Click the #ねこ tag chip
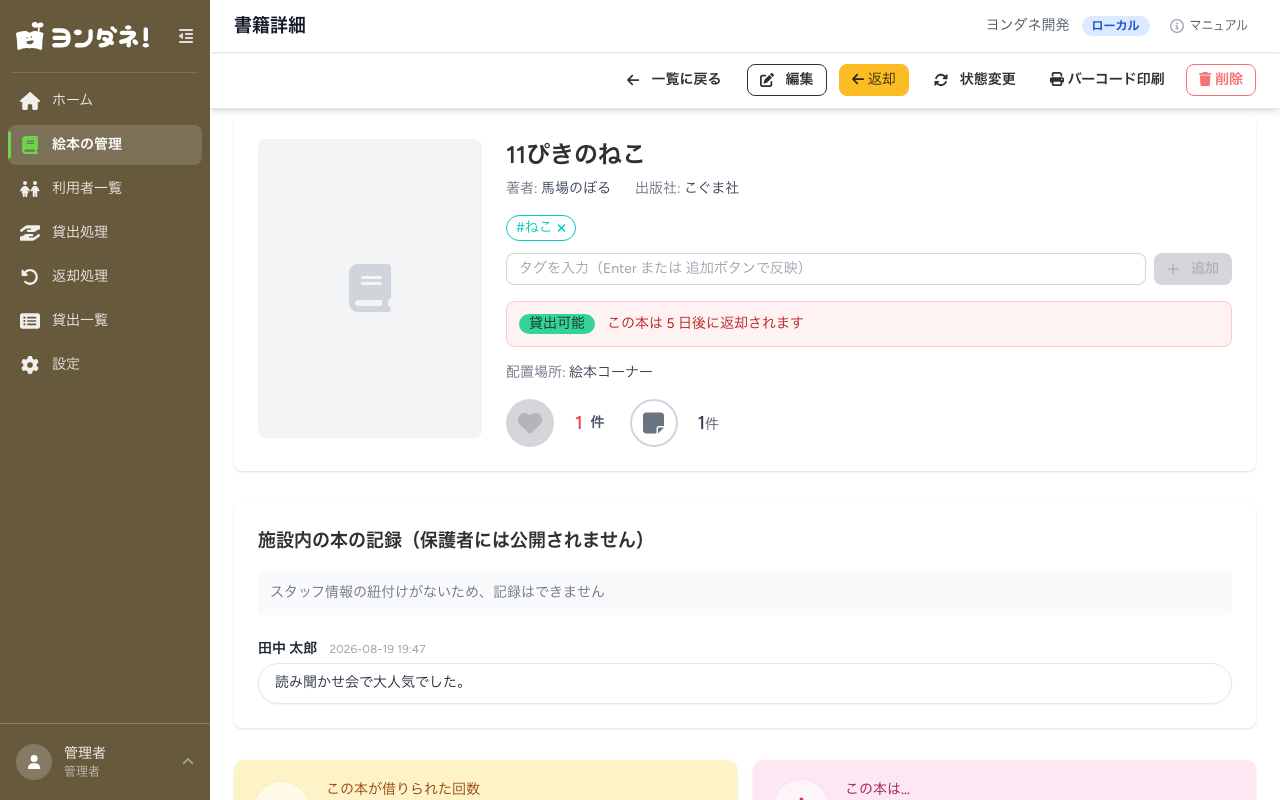This screenshot has height=800, width=1280. pos(541,228)
